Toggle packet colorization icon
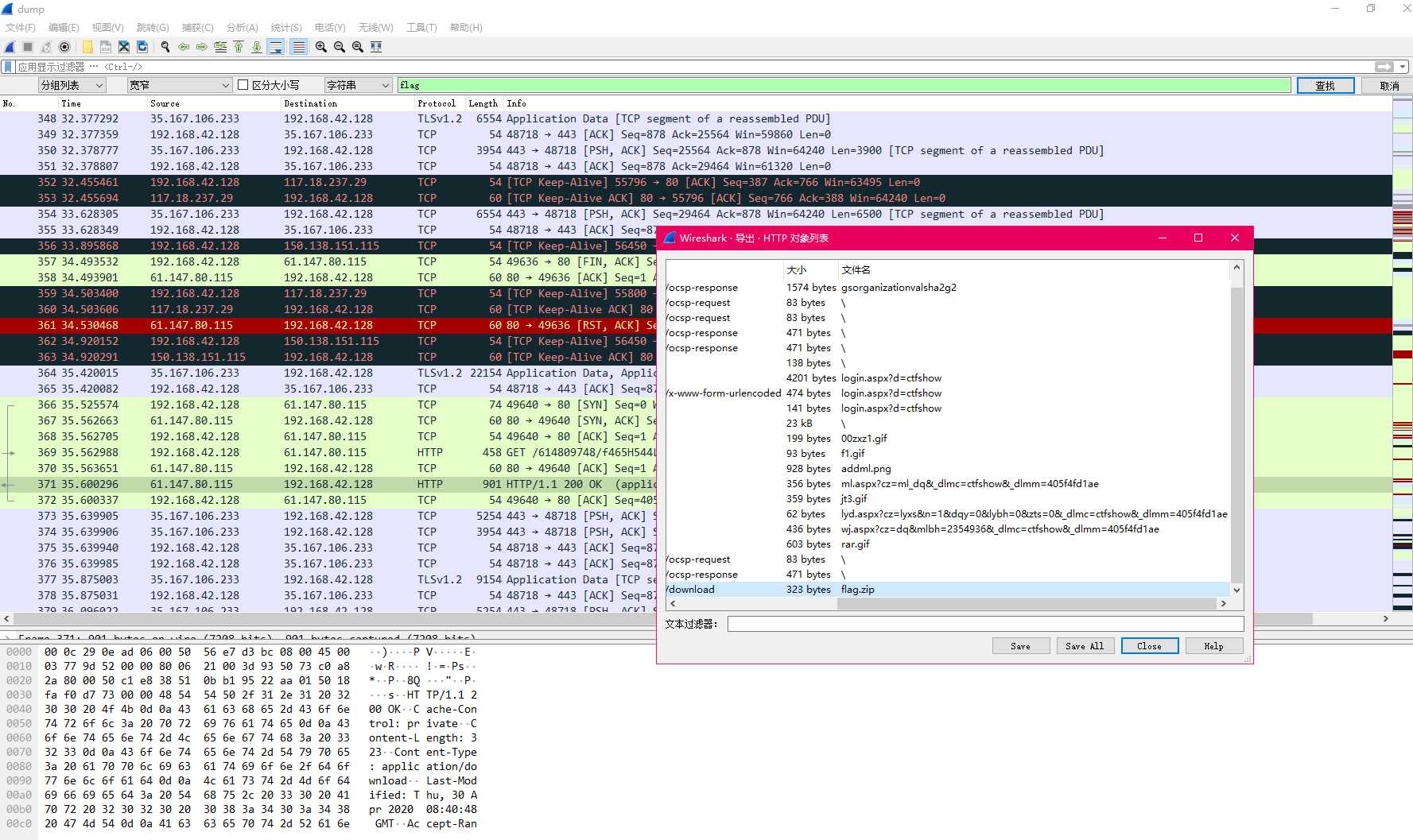1413x840 pixels. [298, 47]
